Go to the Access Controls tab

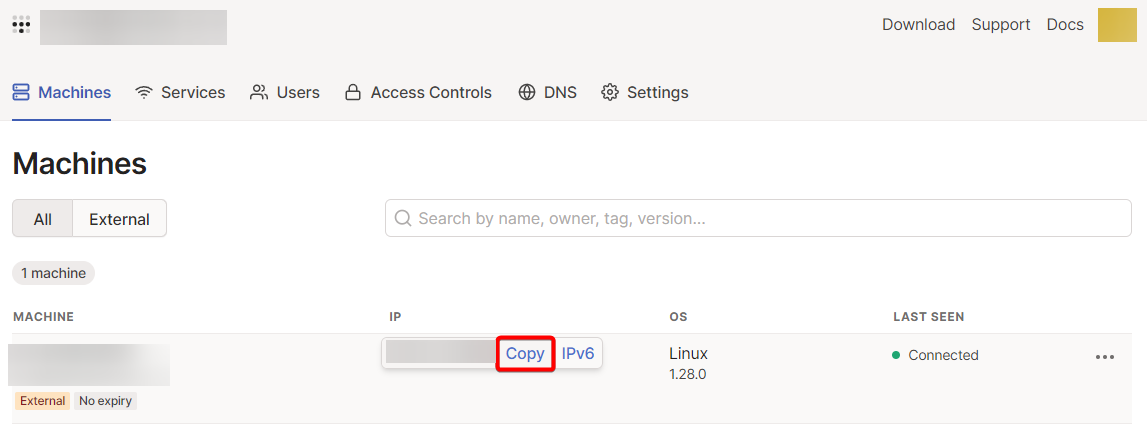pos(431,93)
